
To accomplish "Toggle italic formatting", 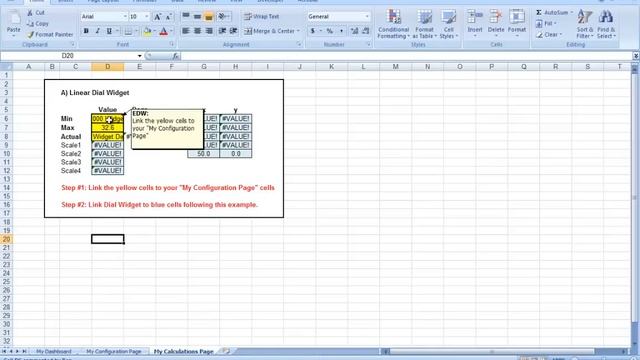I will [98, 31].
